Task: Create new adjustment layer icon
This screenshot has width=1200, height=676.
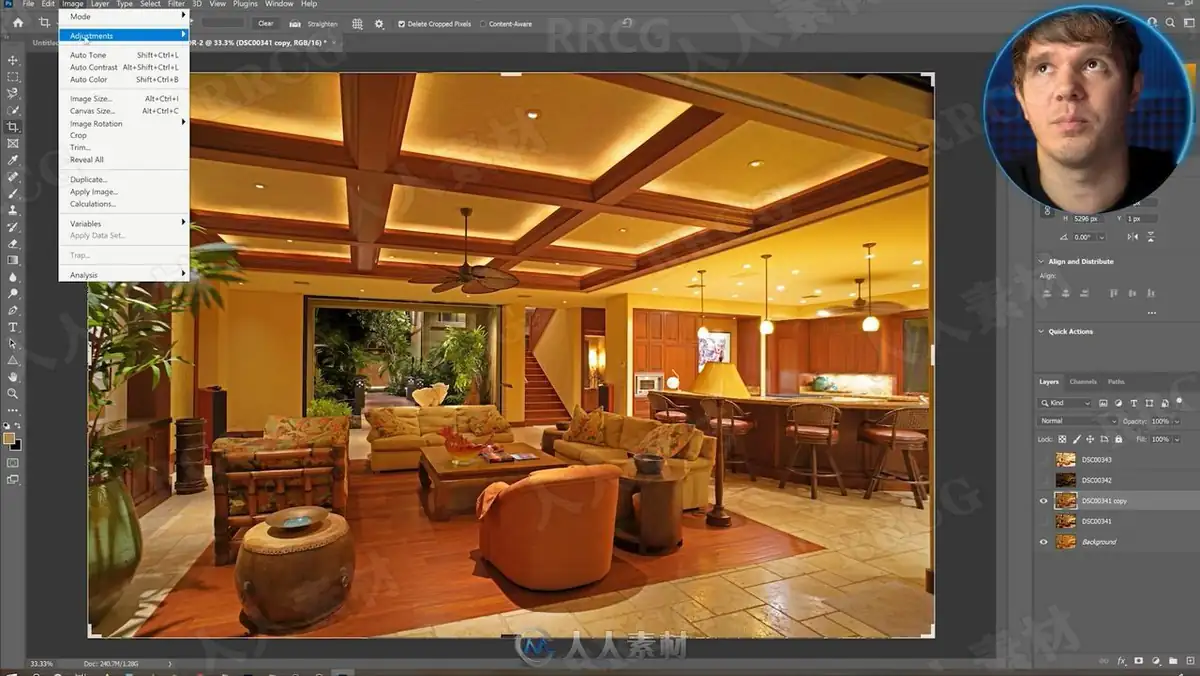Action: coord(1156,661)
